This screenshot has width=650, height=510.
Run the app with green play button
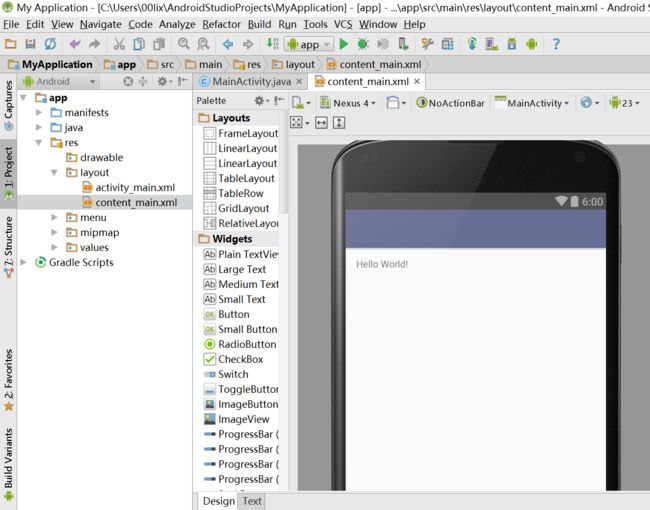(x=344, y=44)
